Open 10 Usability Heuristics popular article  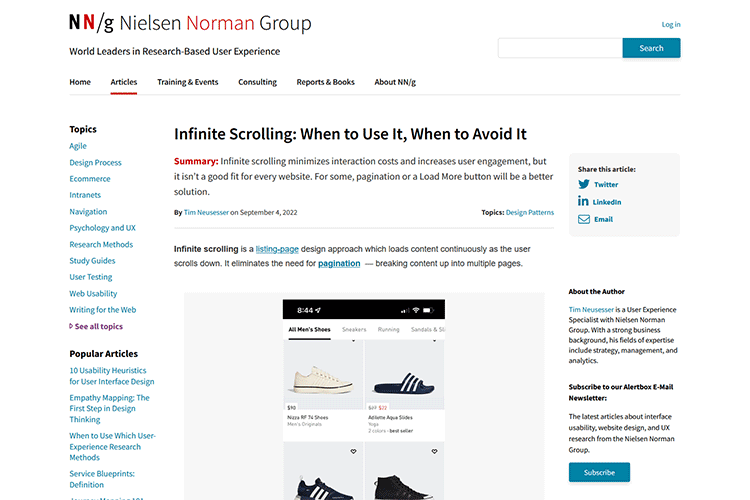[111, 375]
